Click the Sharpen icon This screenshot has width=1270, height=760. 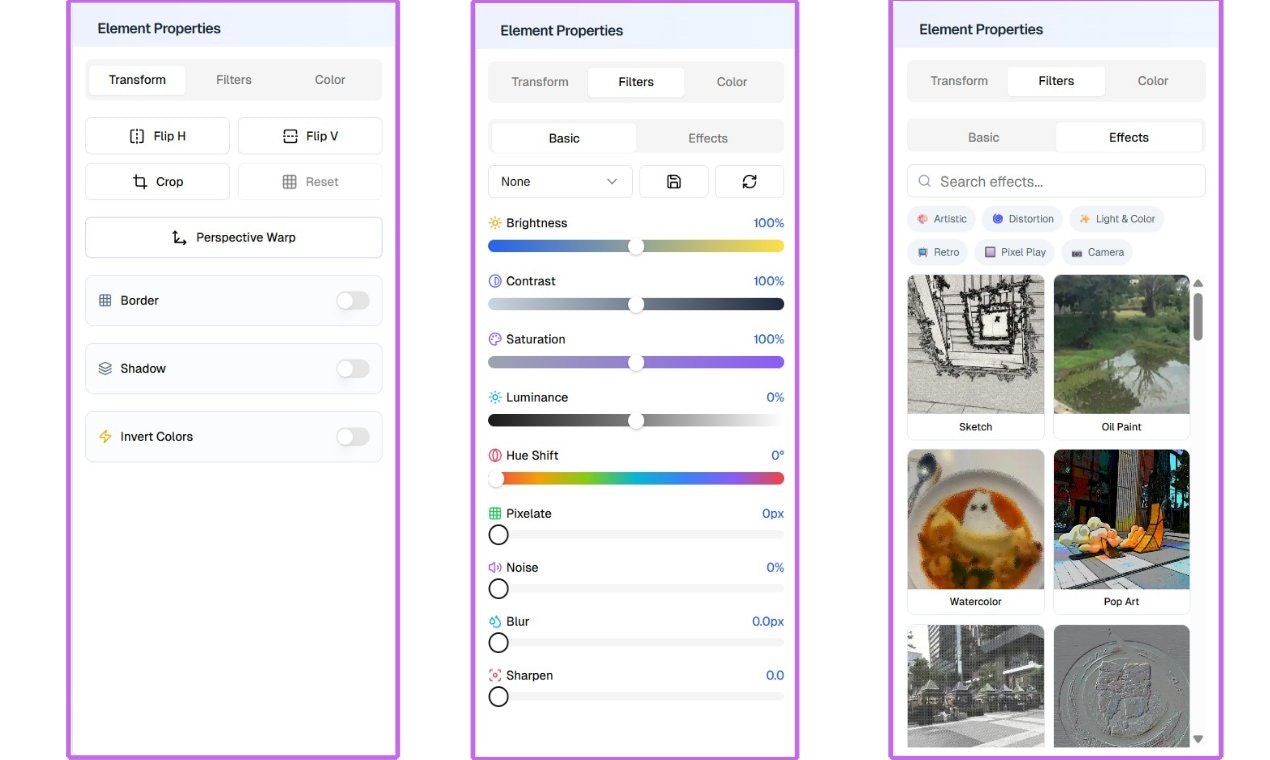[x=494, y=675]
